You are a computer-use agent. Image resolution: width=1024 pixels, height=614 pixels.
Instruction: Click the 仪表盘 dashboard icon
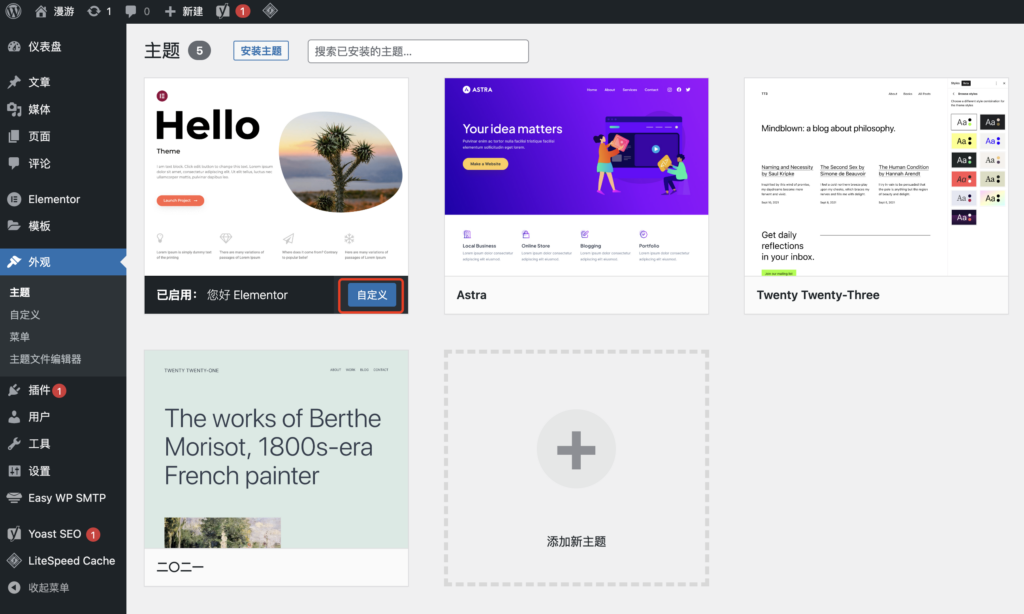[x=14, y=46]
